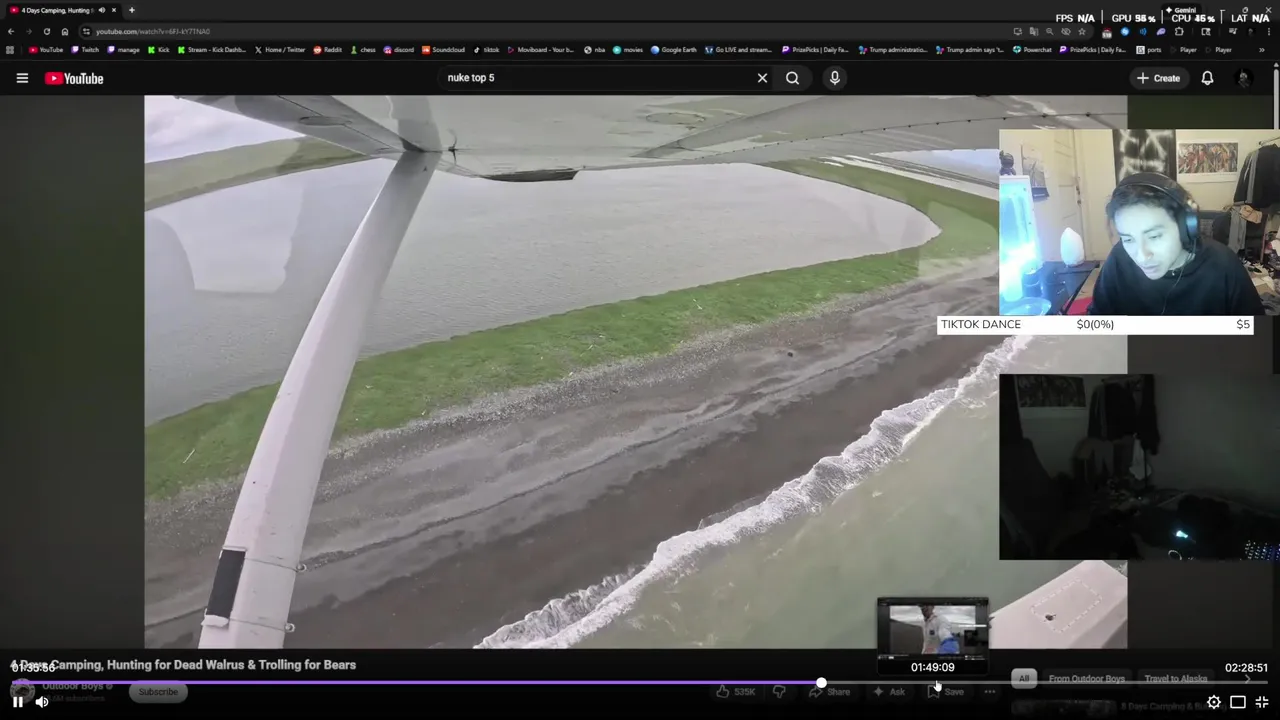Screen dimensions: 1280x720
Task: Like the video (535K)
Action: [x=735, y=692]
